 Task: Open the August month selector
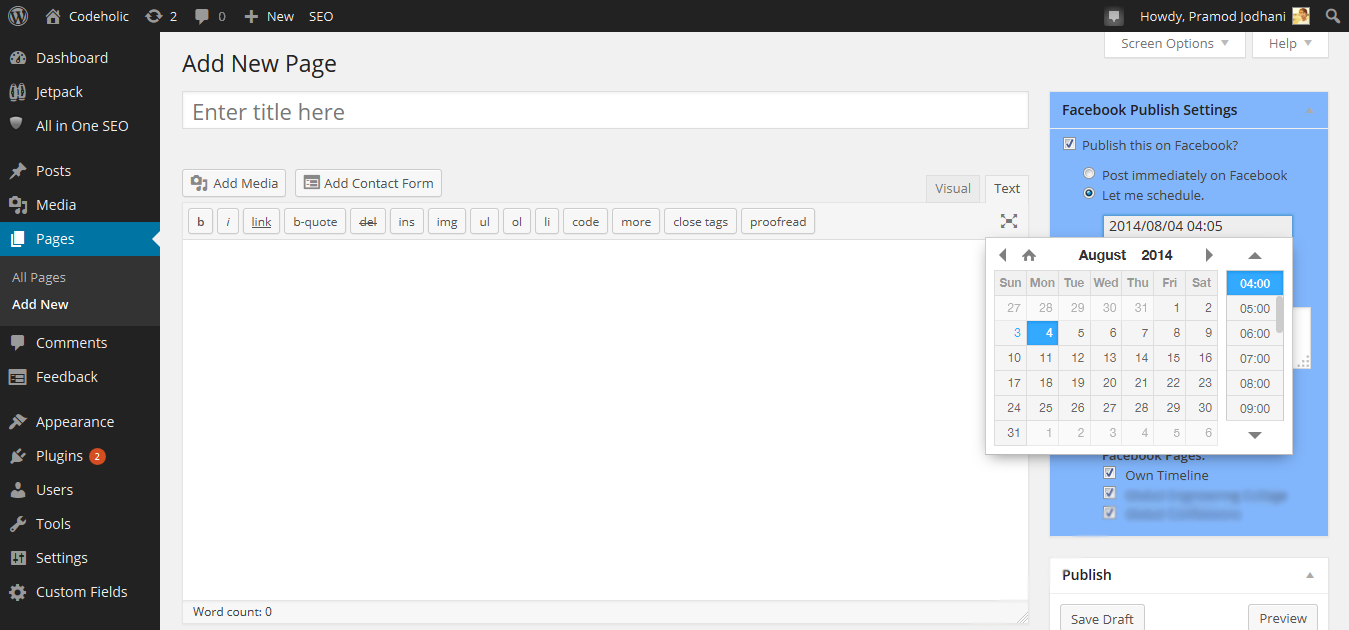1102,255
